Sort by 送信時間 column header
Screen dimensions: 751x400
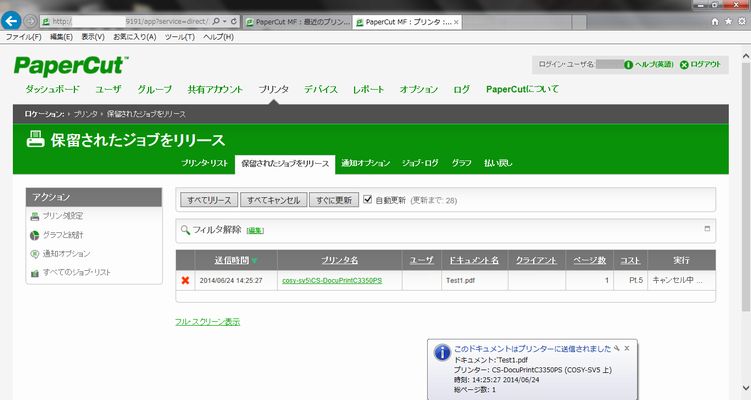pyautogui.click(x=231, y=260)
